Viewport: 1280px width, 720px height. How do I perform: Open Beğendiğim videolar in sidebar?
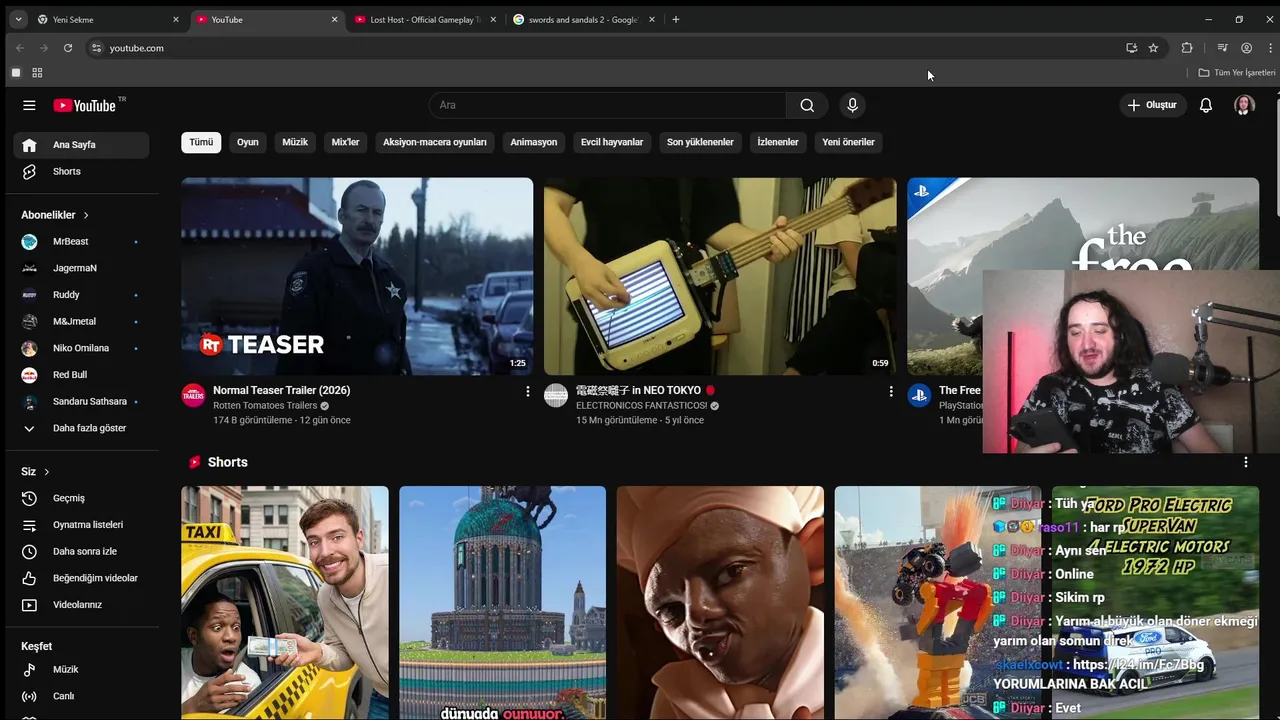coord(81,578)
